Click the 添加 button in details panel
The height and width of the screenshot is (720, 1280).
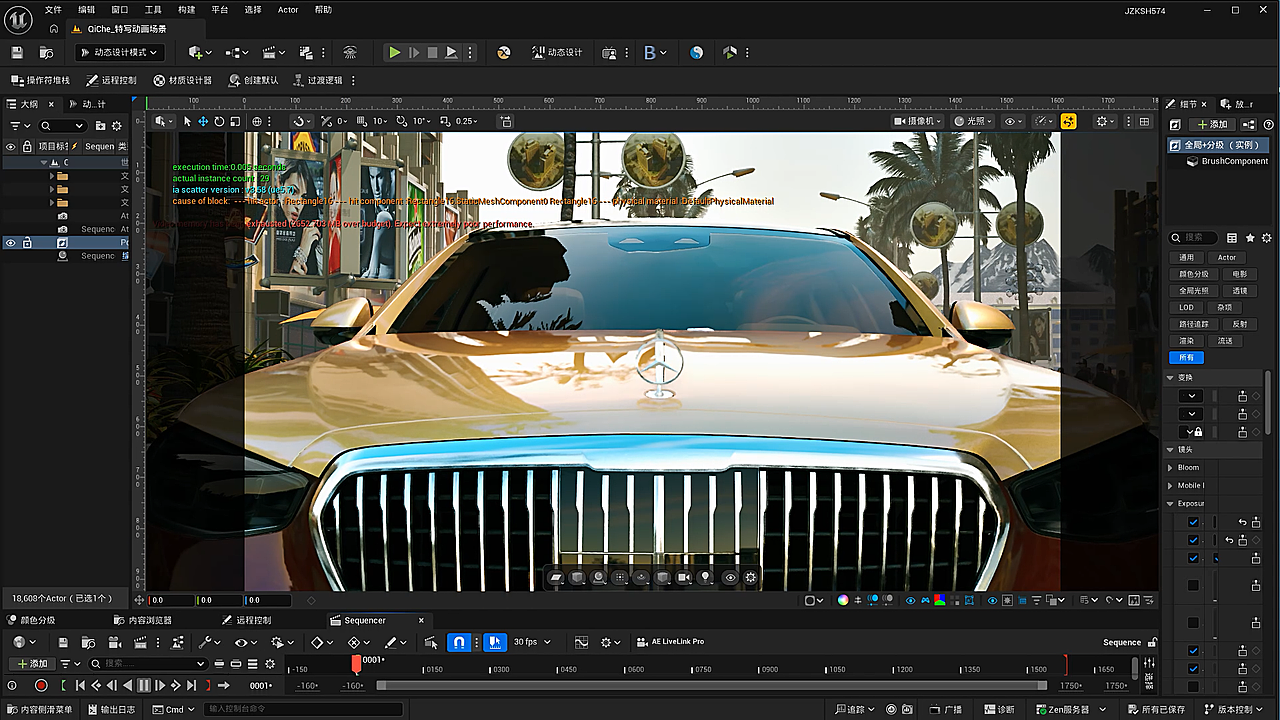pyautogui.click(x=1211, y=124)
